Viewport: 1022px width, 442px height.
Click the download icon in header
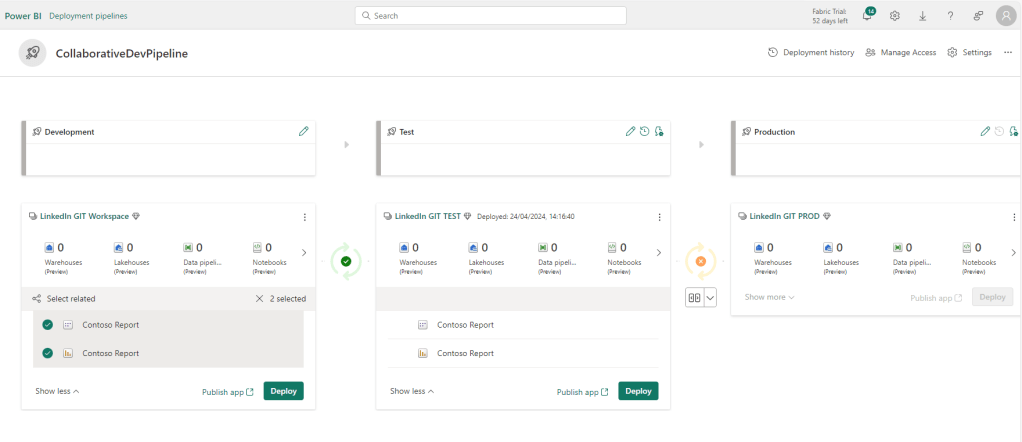[922, 16]
